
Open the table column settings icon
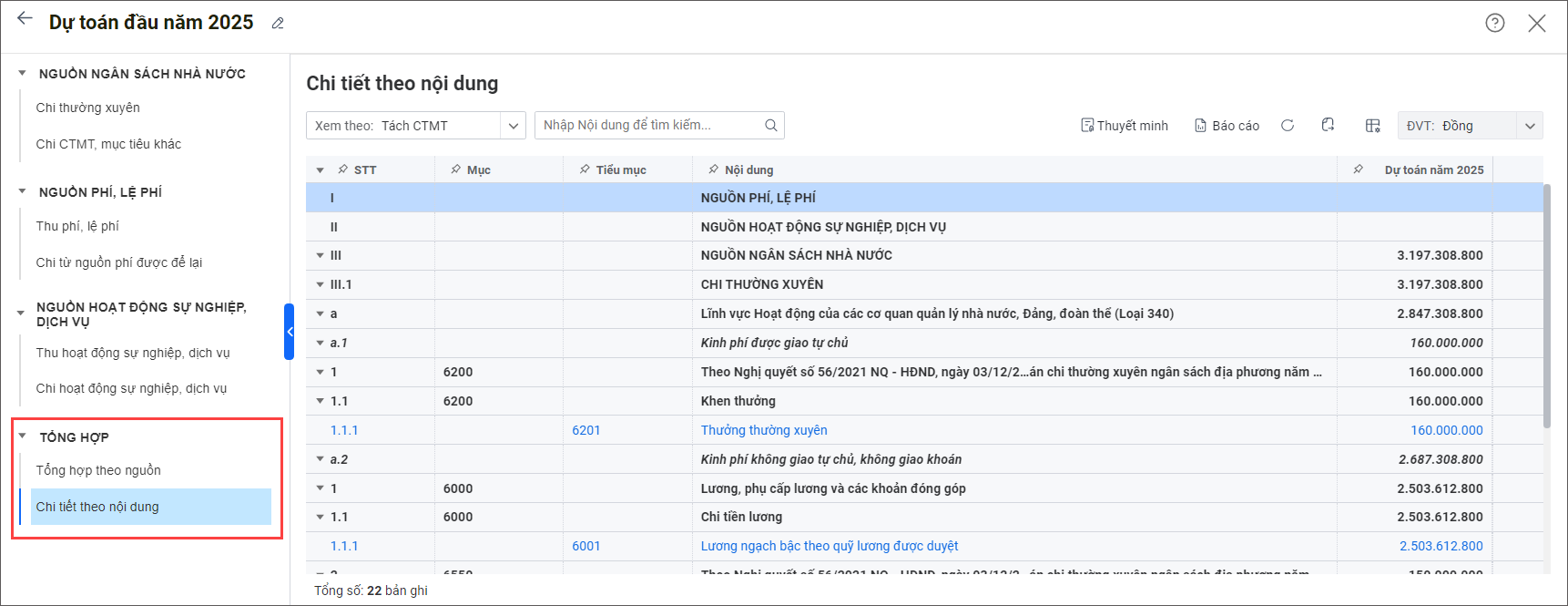point(1372,126)
